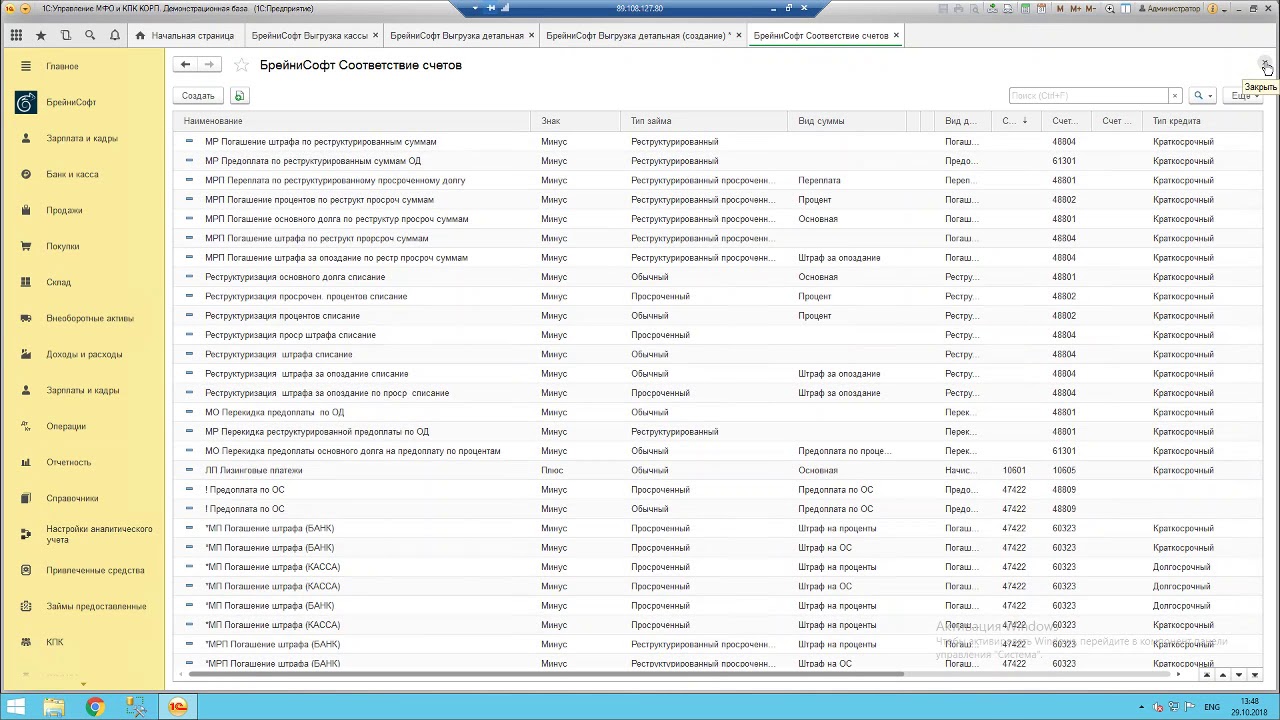Image resolution: width=1280 pixels, height=720 pixels.
Task: Close БрейниСофт Выгрузка кассы tab
Action: point(375,35)
